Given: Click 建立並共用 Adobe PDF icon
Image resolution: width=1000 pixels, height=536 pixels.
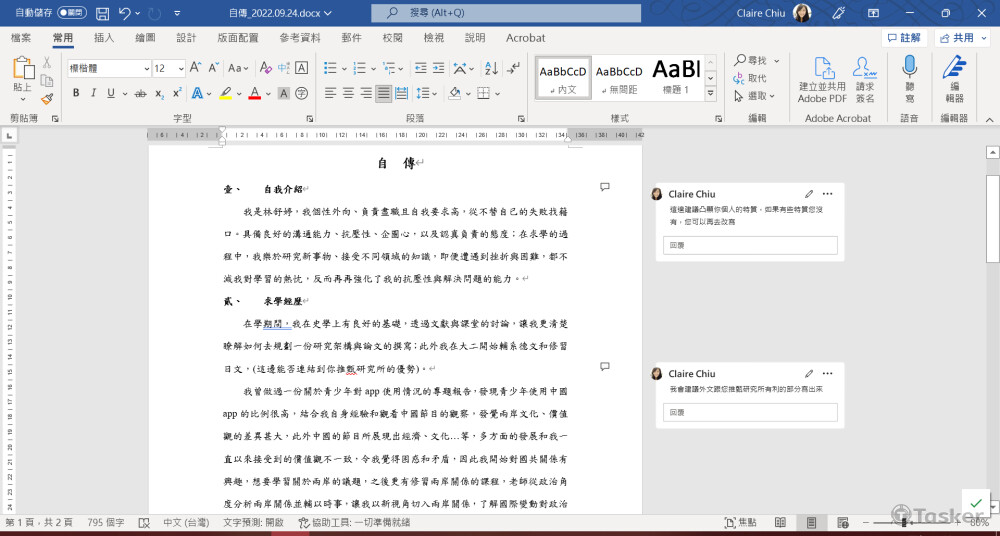Looking at the screenshot, I should (823, 80).
